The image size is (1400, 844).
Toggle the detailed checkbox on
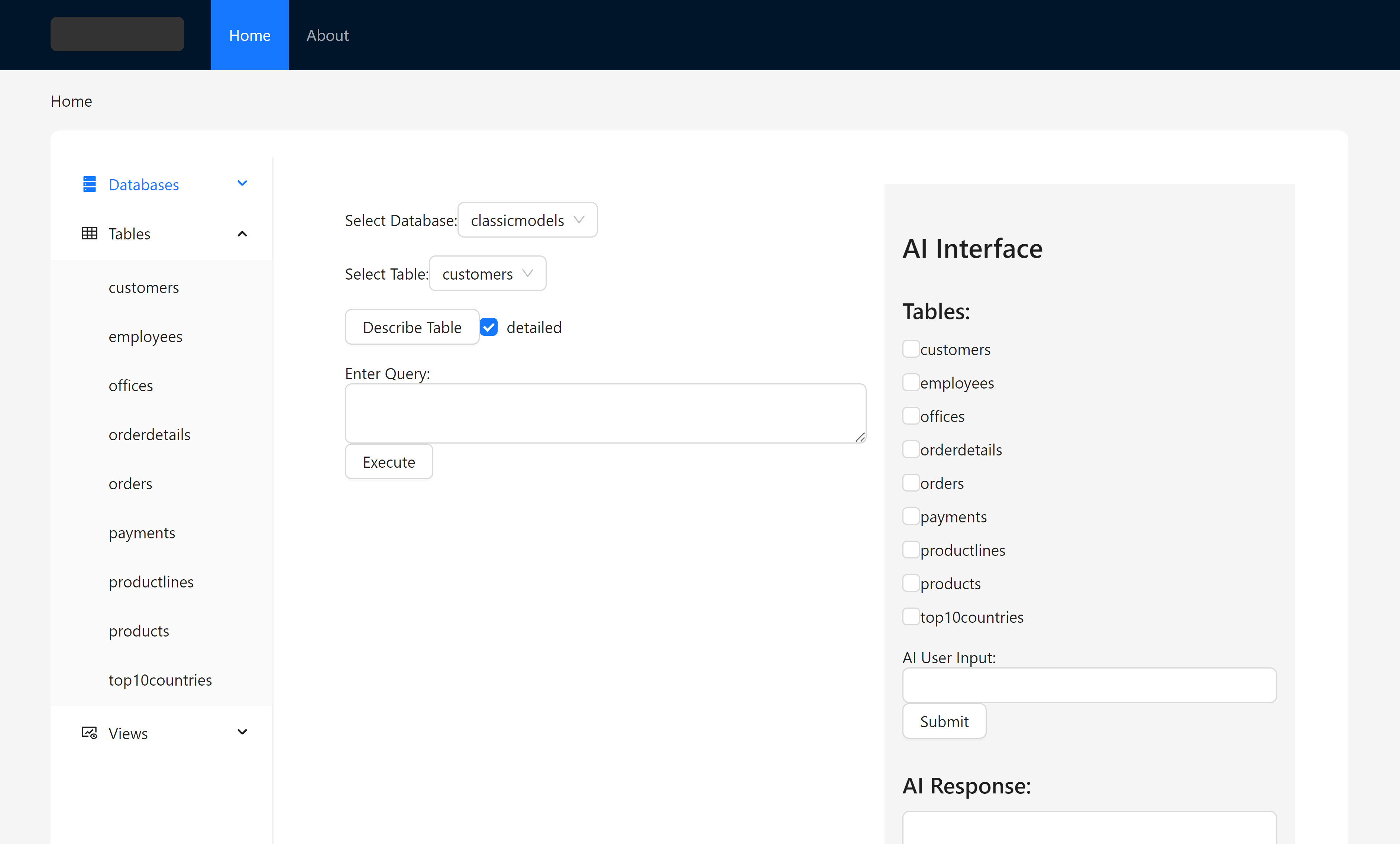[489, 327]
